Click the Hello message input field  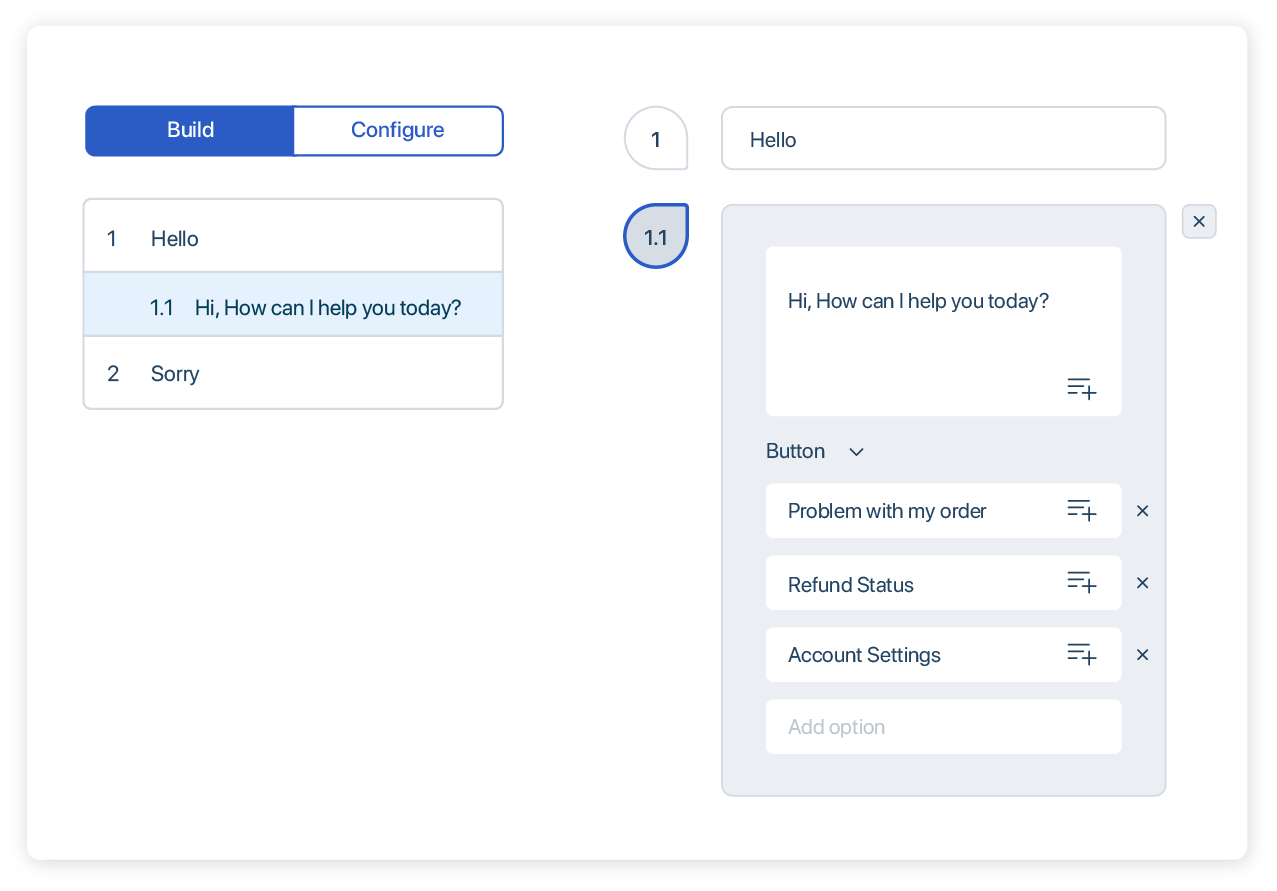[943, 138]
